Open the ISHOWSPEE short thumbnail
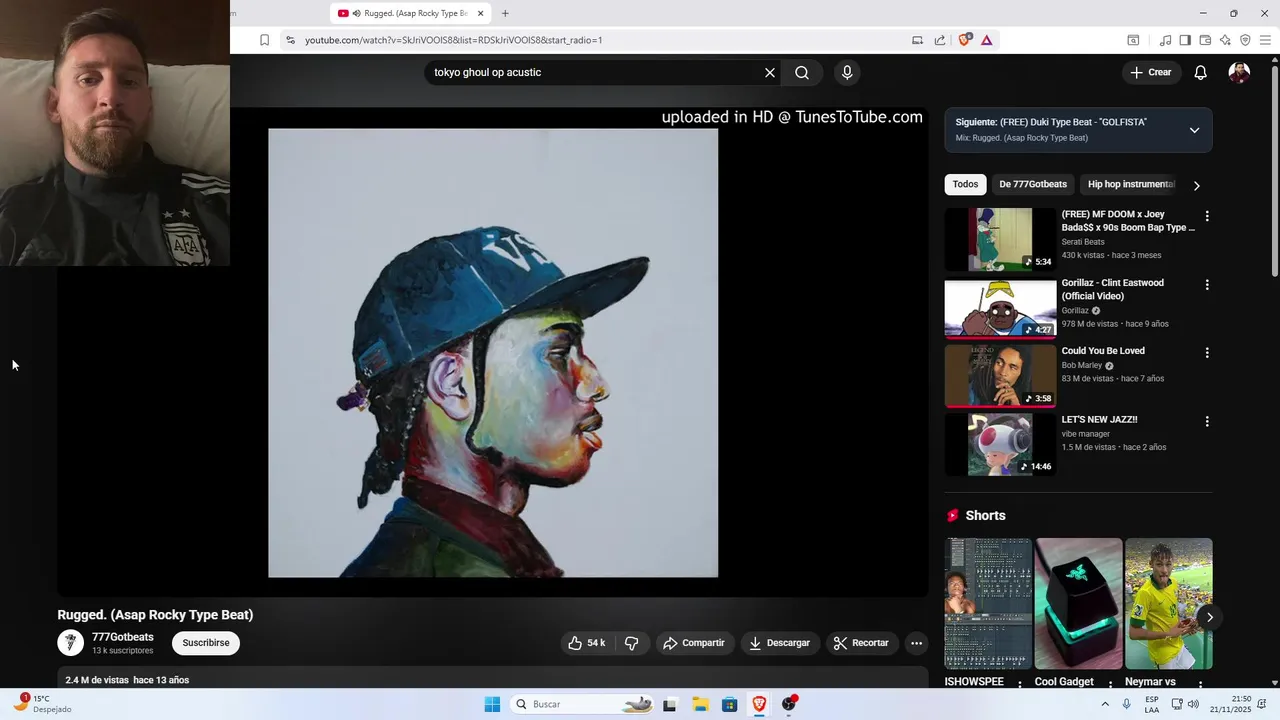Viewport: 1280px width, 720px height. click(x=988, y=604)
